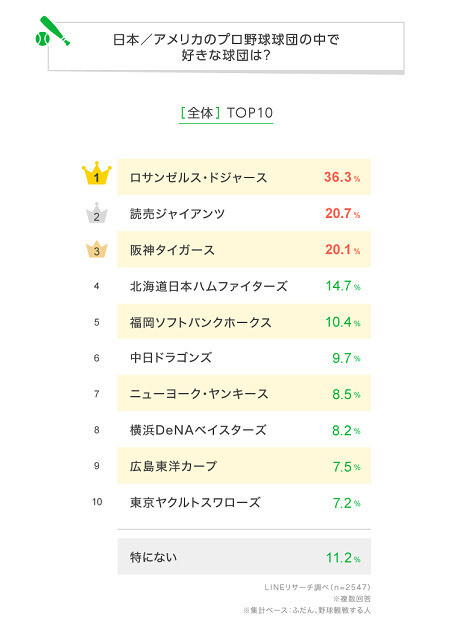Select the ロサンゼルス・ドジャース row
This screenshot has width=451, height=640.
(244, 177)
